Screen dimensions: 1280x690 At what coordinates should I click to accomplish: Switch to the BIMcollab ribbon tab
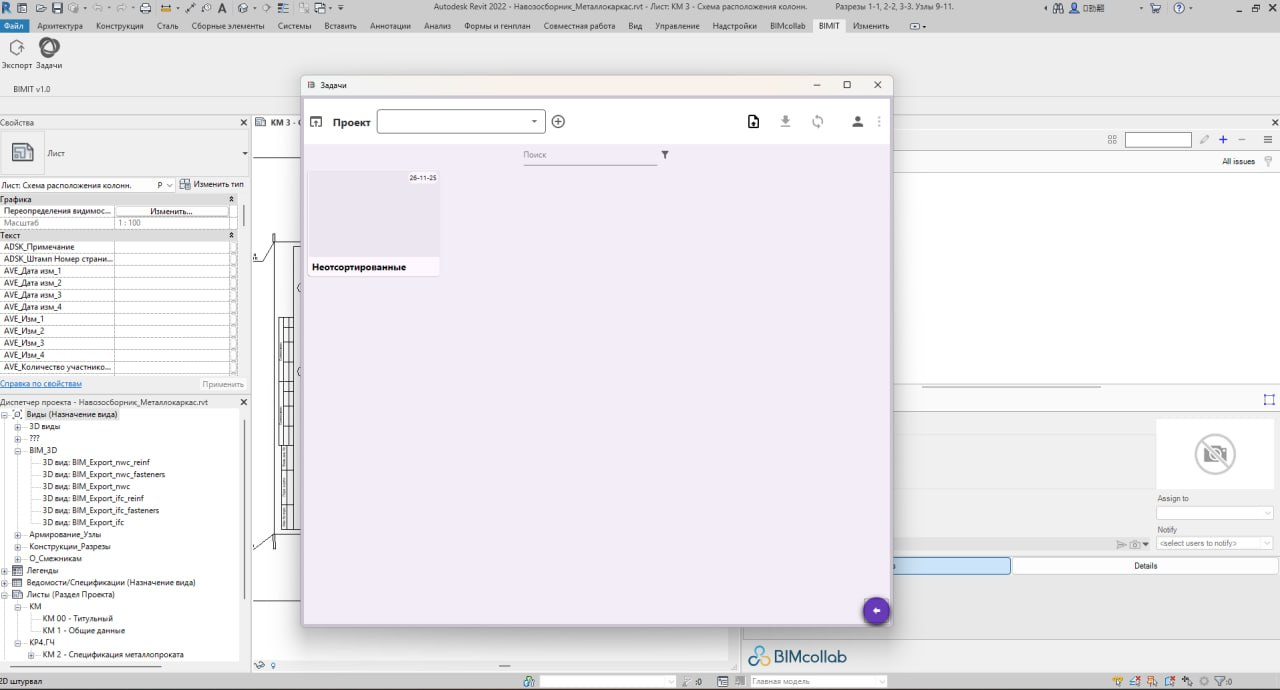[789, 26]
